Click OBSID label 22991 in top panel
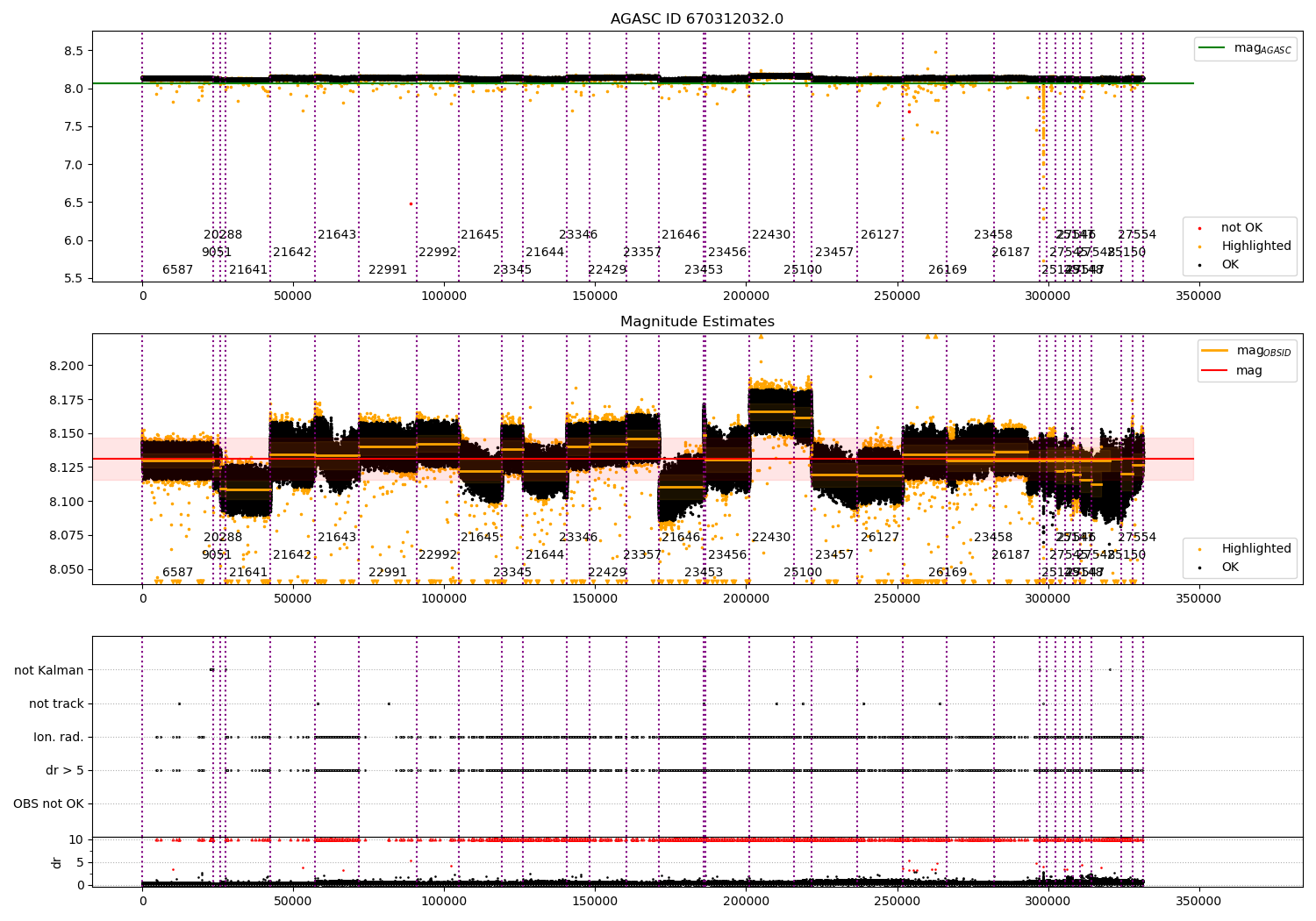This screenshot has width=1316, height=921. 388,270
